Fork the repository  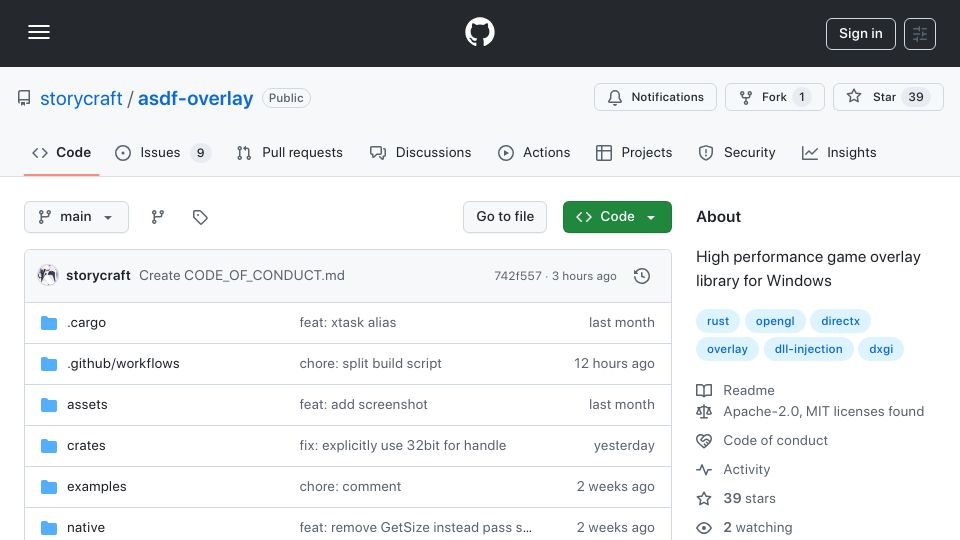[774, 97]
